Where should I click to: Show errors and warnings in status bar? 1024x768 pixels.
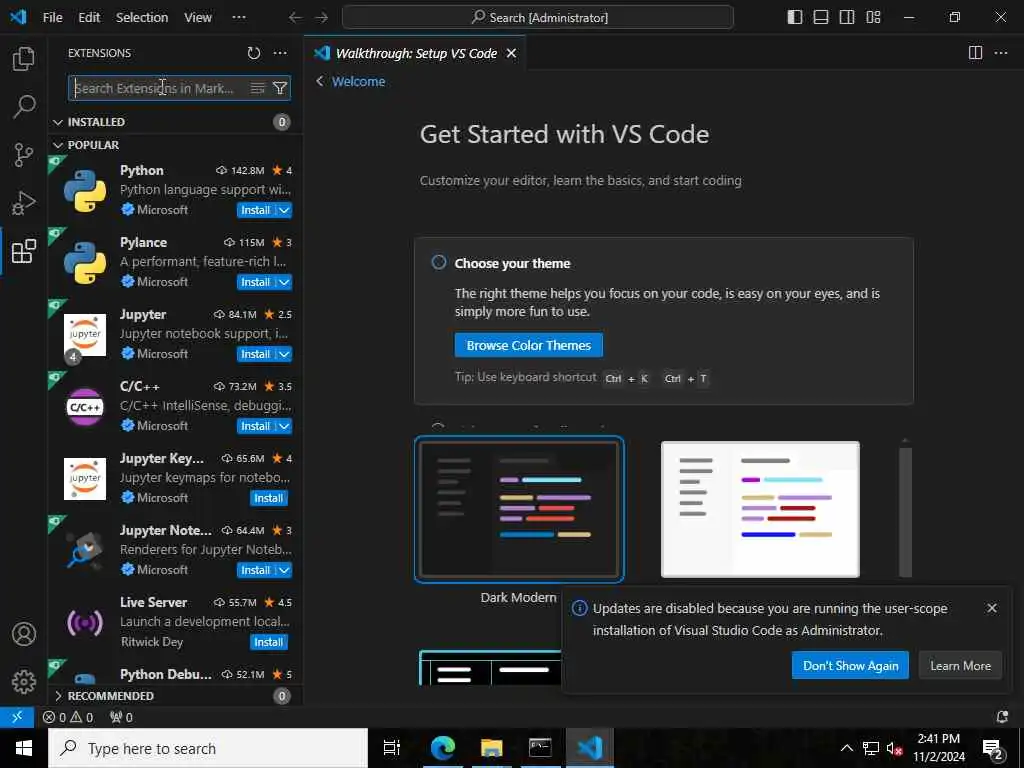tap(68, 717)
